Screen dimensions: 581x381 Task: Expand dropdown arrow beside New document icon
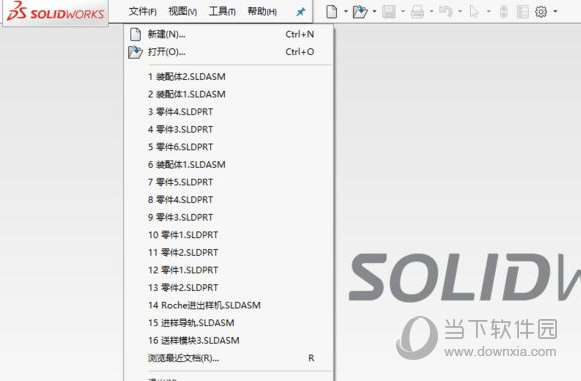coord(346,11)
